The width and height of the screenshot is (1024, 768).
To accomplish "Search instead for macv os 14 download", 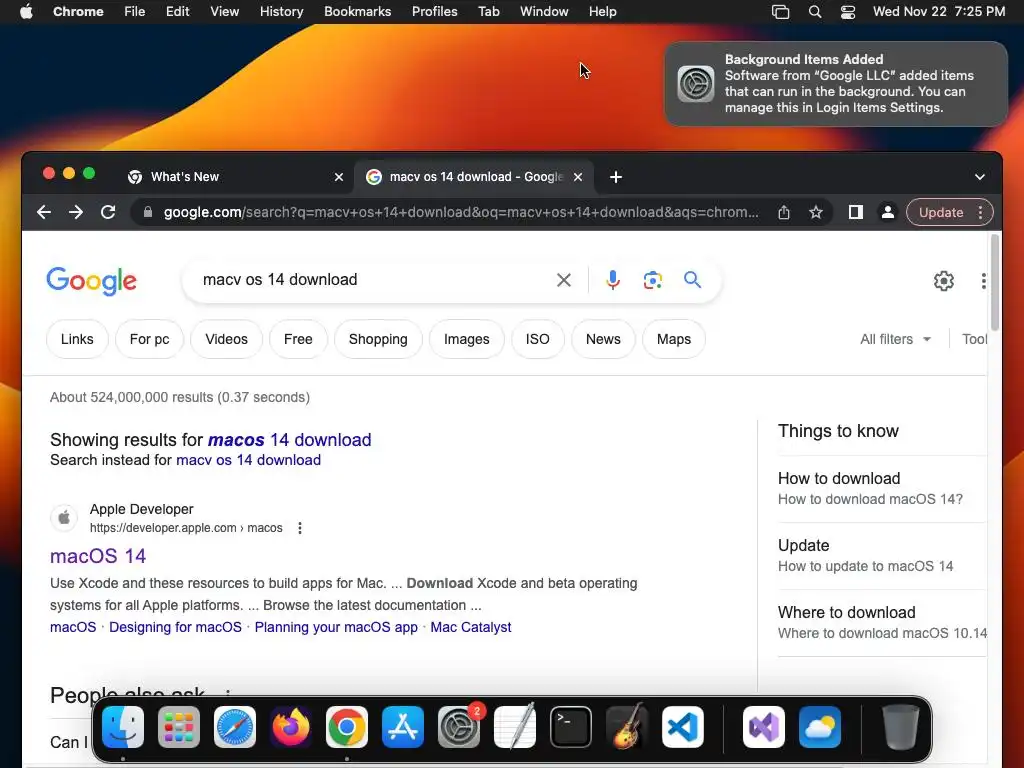I will 248,460.
